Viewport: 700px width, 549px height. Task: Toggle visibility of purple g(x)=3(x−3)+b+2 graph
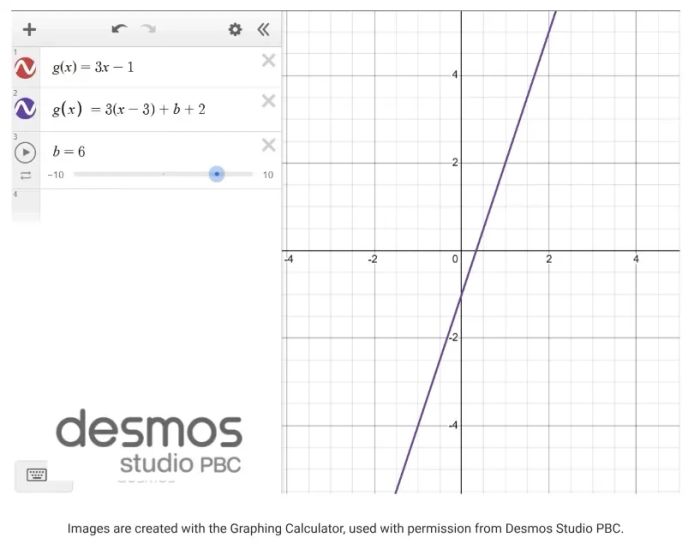pos(25,108)
